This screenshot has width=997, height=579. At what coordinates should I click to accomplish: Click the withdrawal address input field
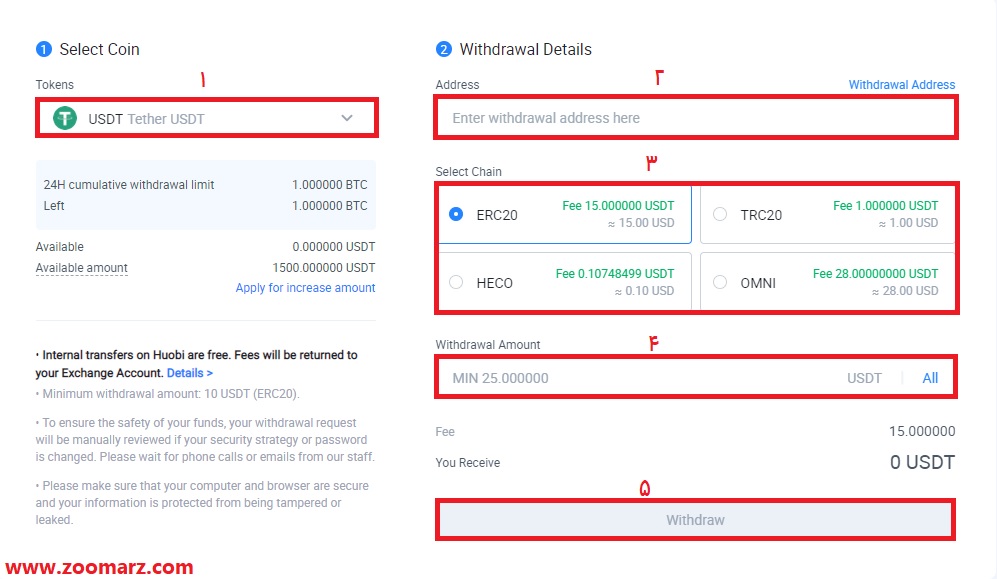click(696, 118)
